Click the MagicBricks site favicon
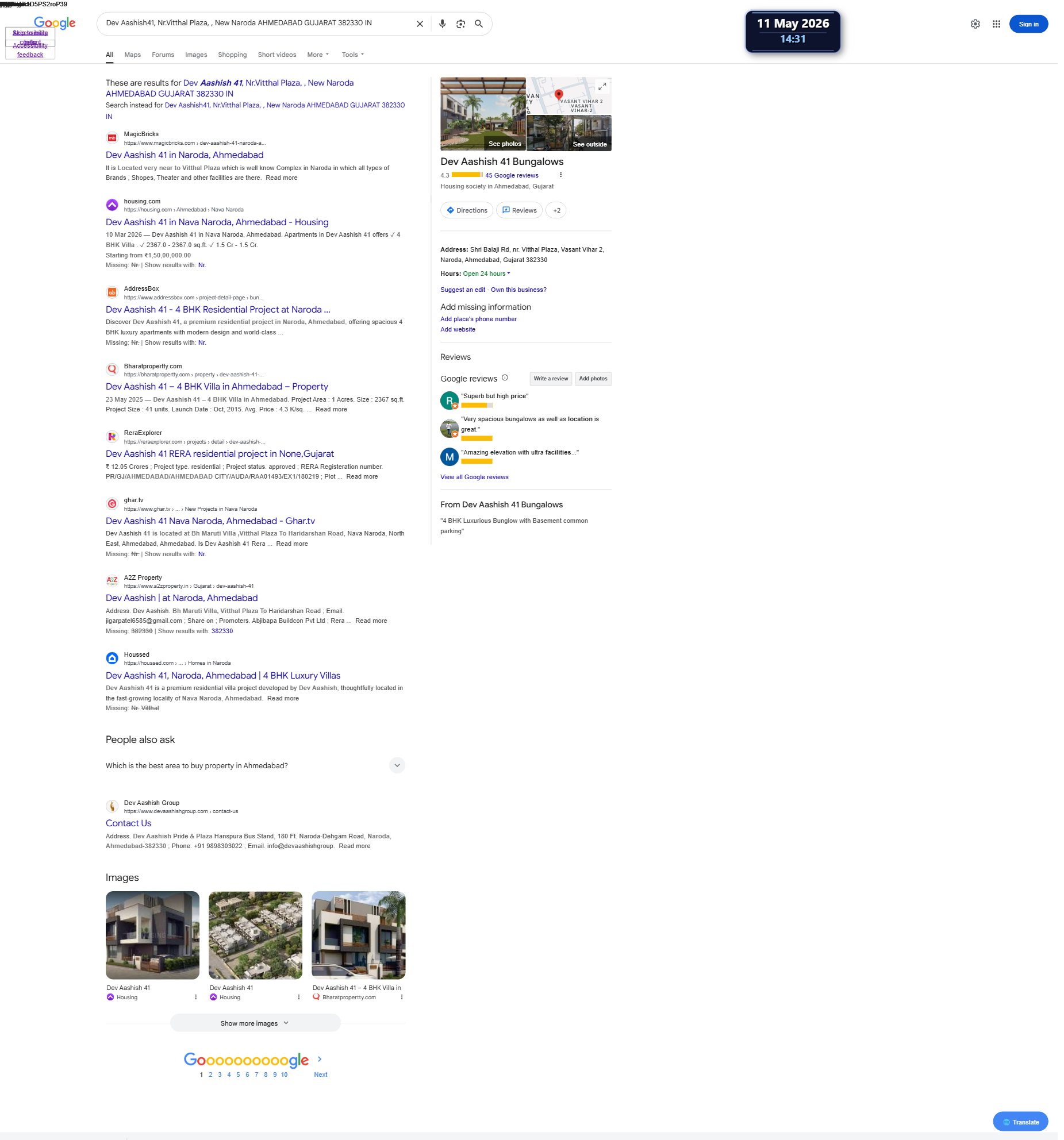 [112, 138]
